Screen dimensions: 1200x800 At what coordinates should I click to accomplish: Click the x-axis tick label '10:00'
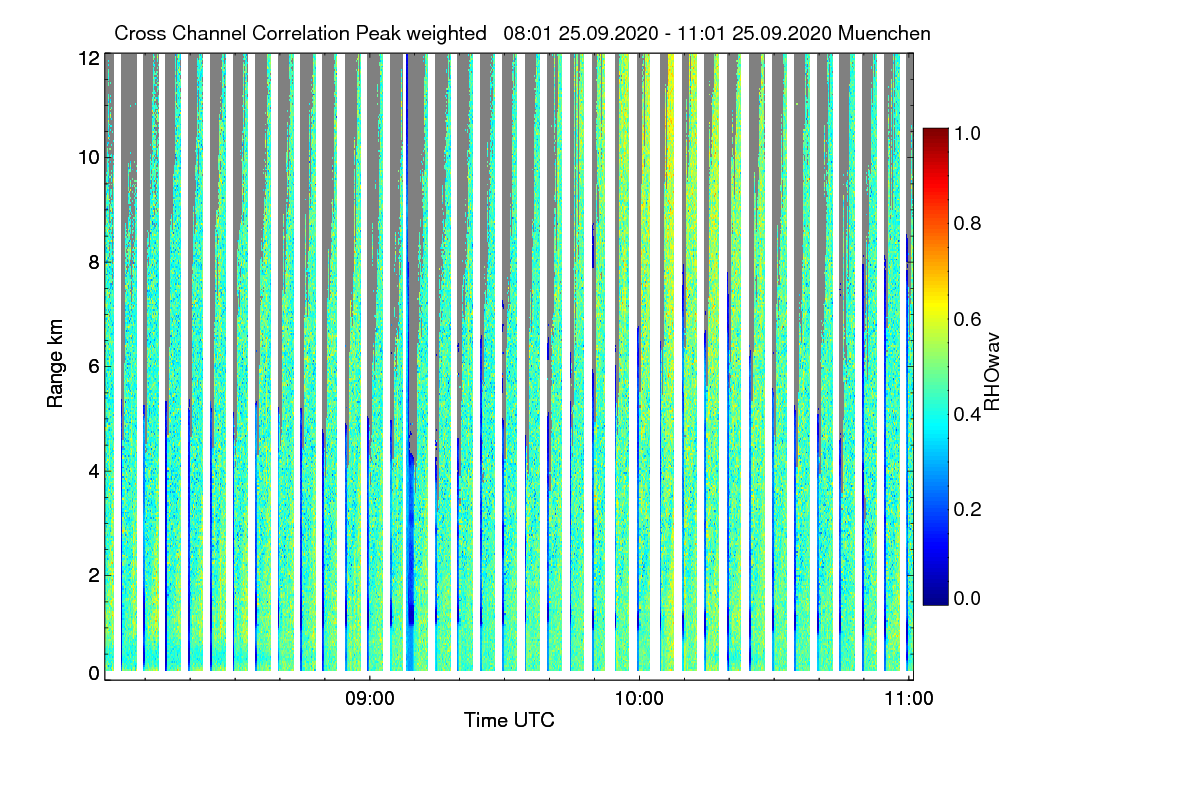click(x=639, y=699)
